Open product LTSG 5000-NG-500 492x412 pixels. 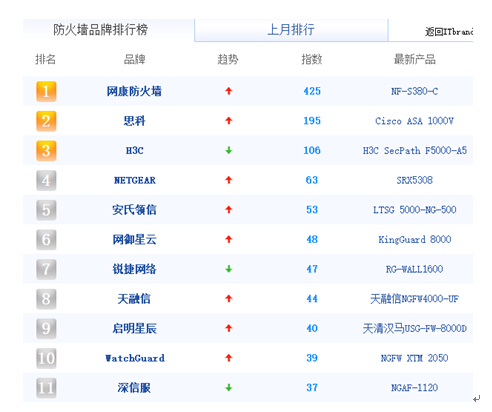(414, 210)
